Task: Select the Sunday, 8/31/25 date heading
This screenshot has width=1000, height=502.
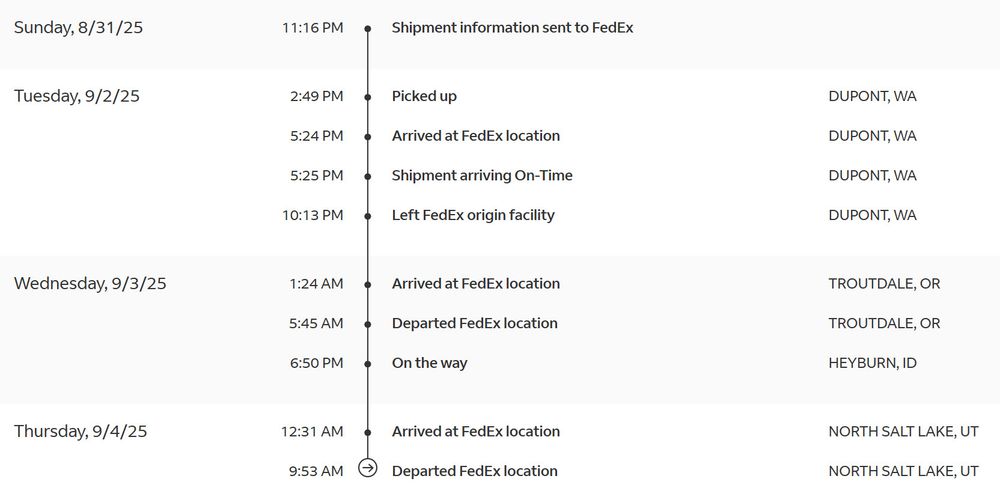Action: tap(78, 28)
